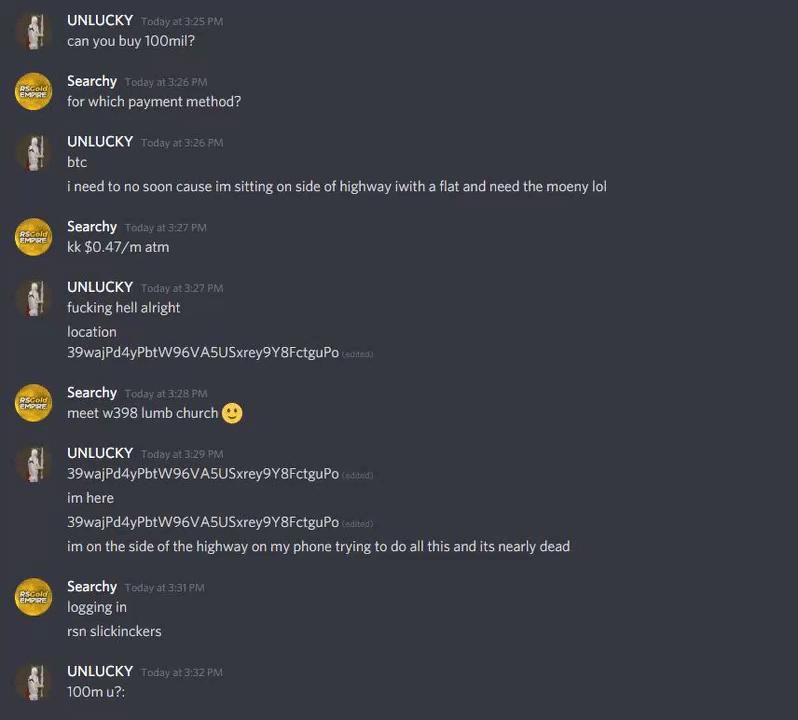The image size is (798, 720).
Task: Click the 'for which payment method?' message
Action: [x=154, y=102]
